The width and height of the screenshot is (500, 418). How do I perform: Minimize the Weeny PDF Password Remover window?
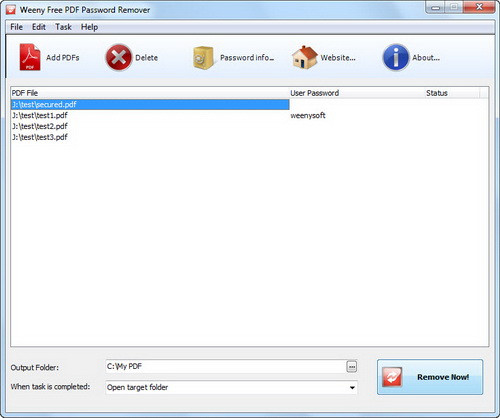(x=435, y=7)
